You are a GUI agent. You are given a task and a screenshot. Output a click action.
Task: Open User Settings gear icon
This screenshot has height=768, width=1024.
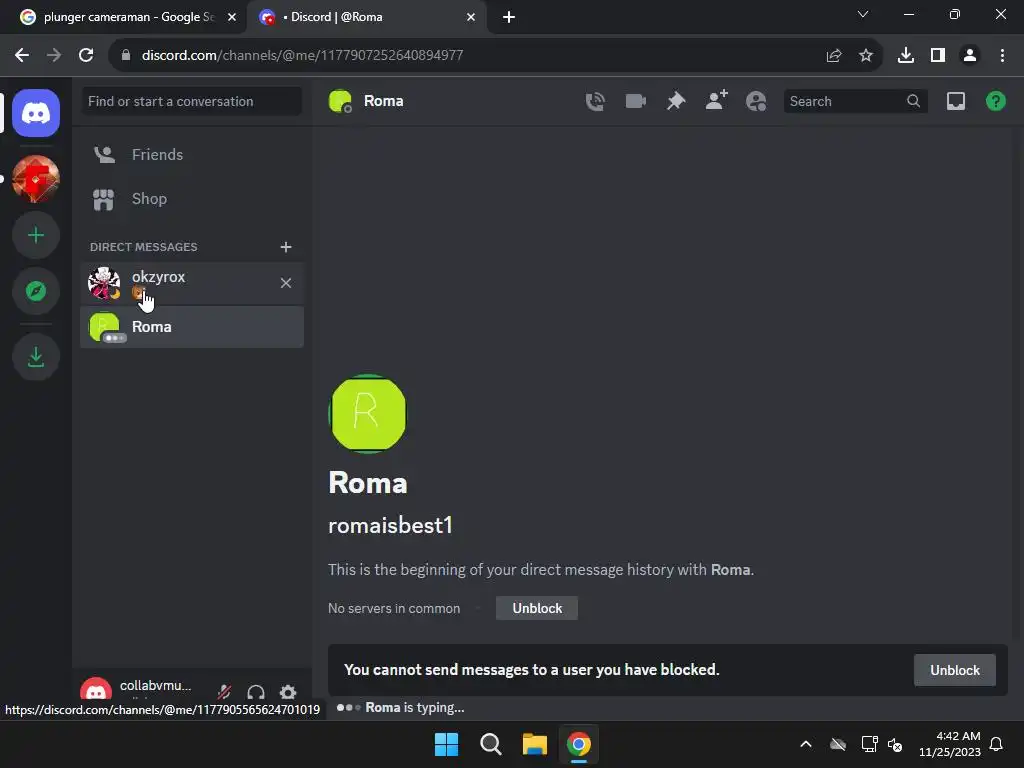pos(288,692)
